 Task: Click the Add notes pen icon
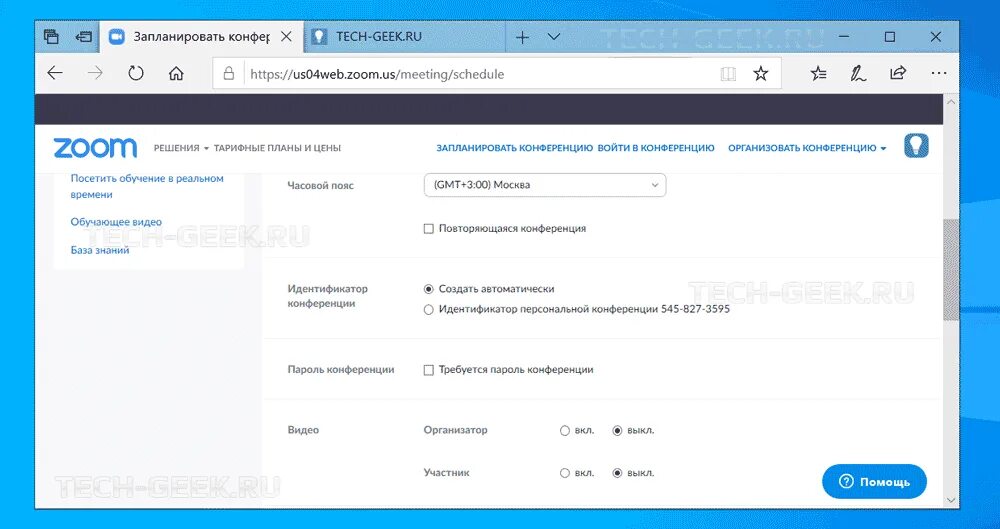(x=858, y=74)
